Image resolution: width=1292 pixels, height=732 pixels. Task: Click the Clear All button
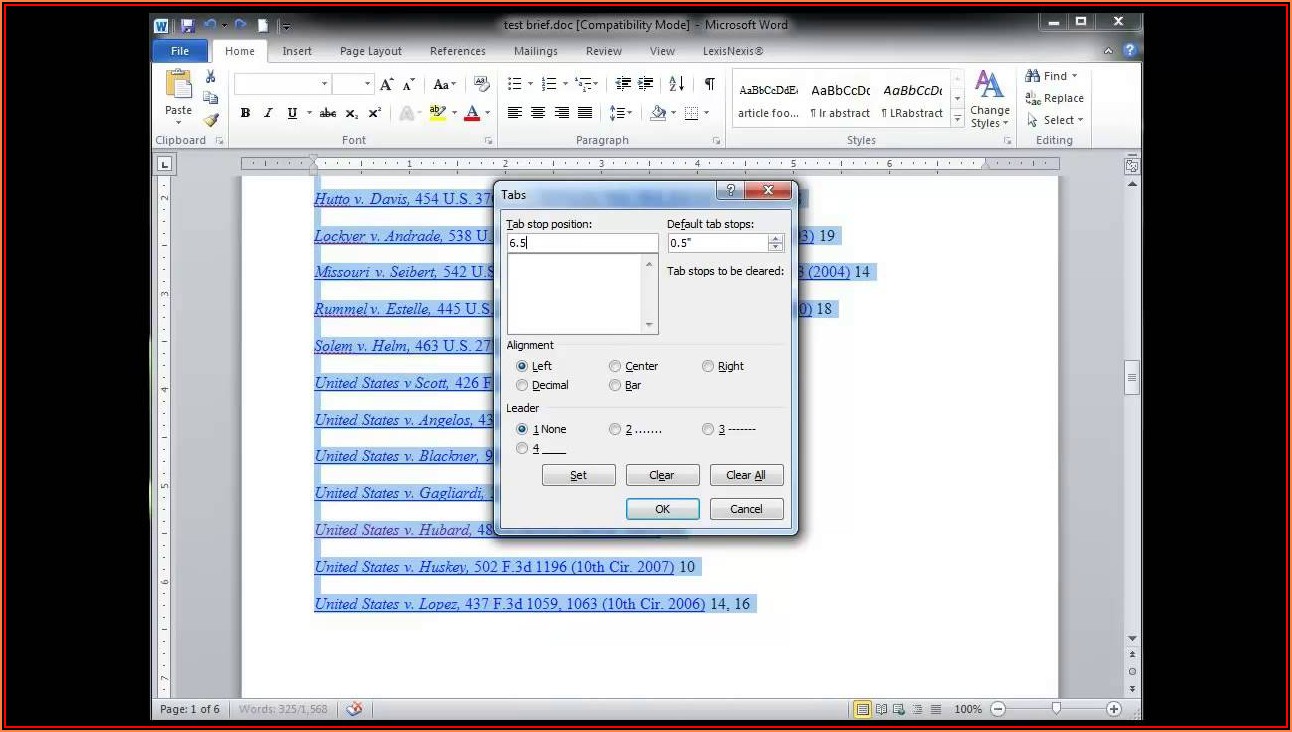[x=746, y=475]
